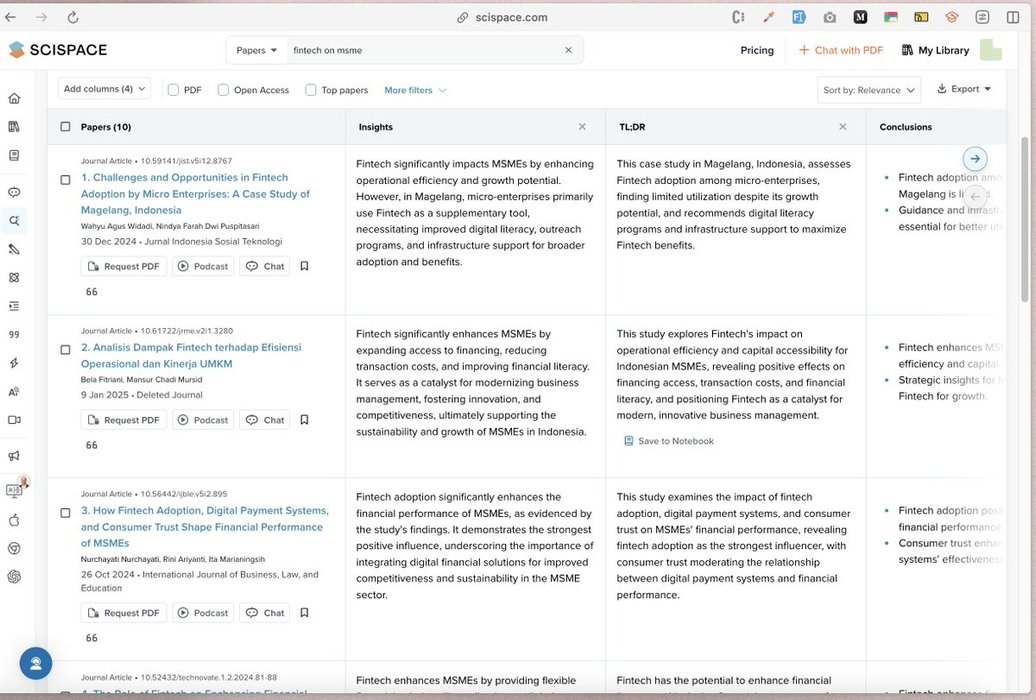Clear the search field with X icon

click(x=568, y=50)
